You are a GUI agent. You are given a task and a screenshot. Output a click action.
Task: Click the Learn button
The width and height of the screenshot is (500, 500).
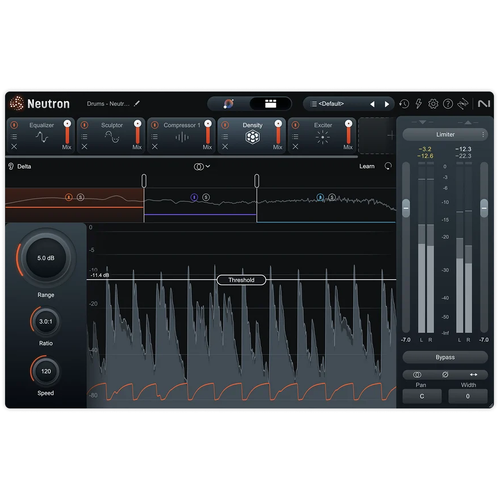pos(367,166)
